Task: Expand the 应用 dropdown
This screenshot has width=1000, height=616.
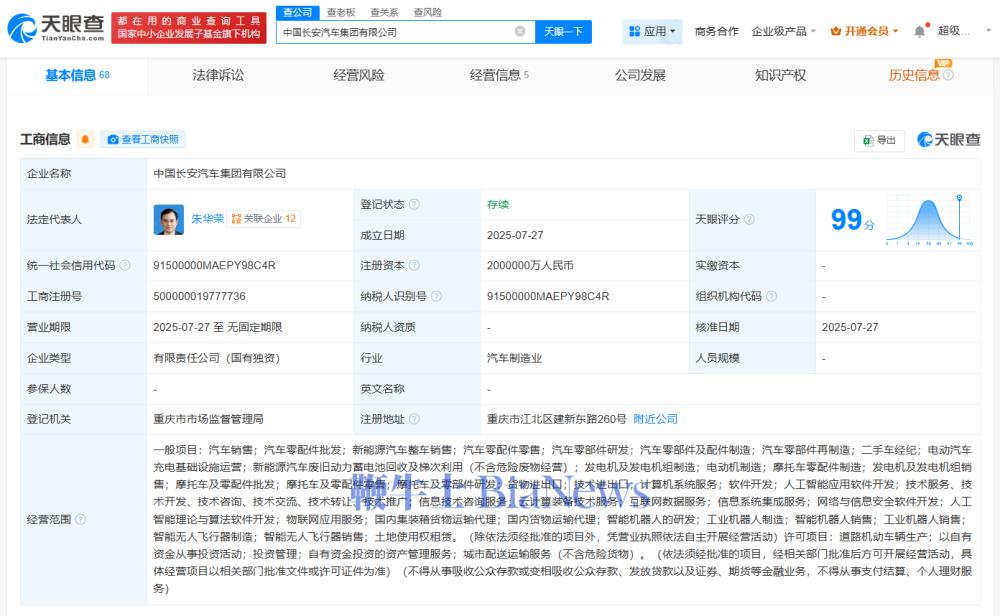Action: click(652, 31)
